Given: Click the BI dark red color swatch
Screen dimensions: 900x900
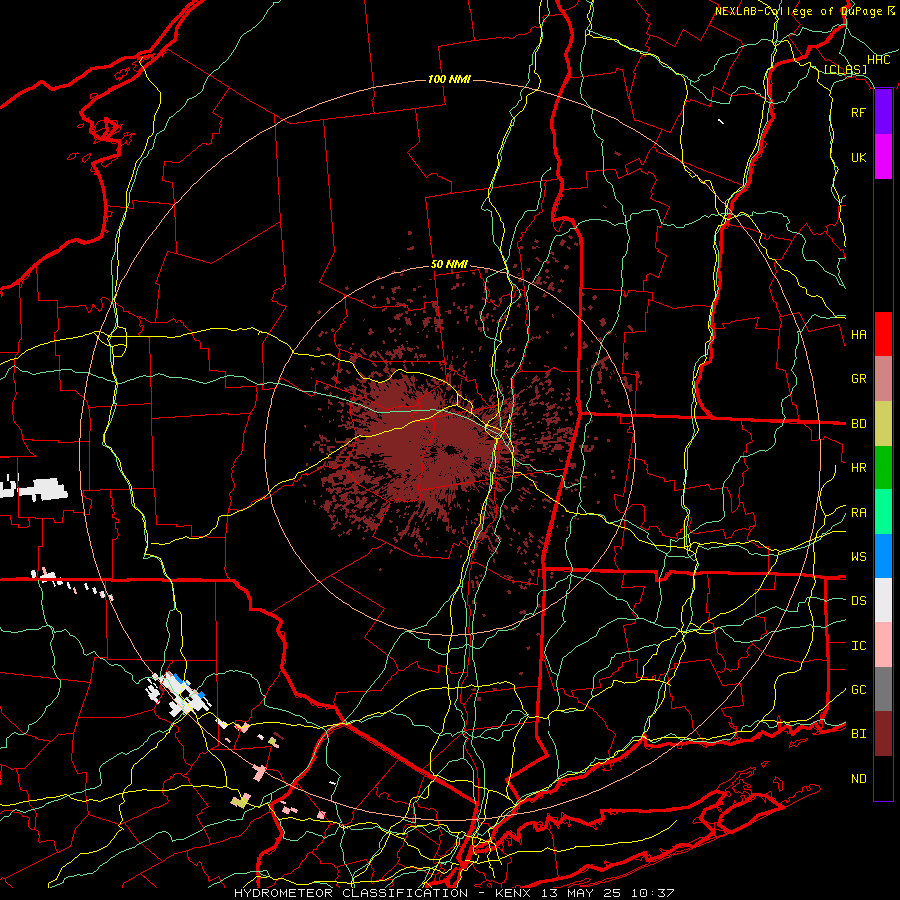Looking at the screenshot, I should click(x=883, y=734).
